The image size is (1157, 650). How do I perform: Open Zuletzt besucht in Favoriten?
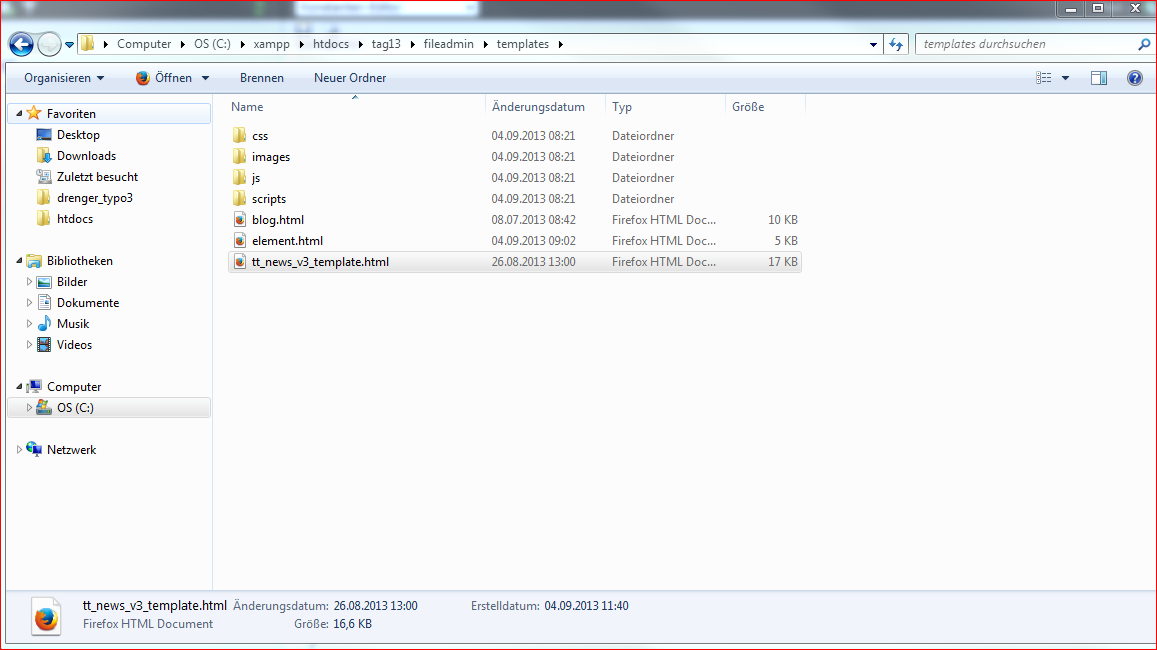tap(97, 177)
